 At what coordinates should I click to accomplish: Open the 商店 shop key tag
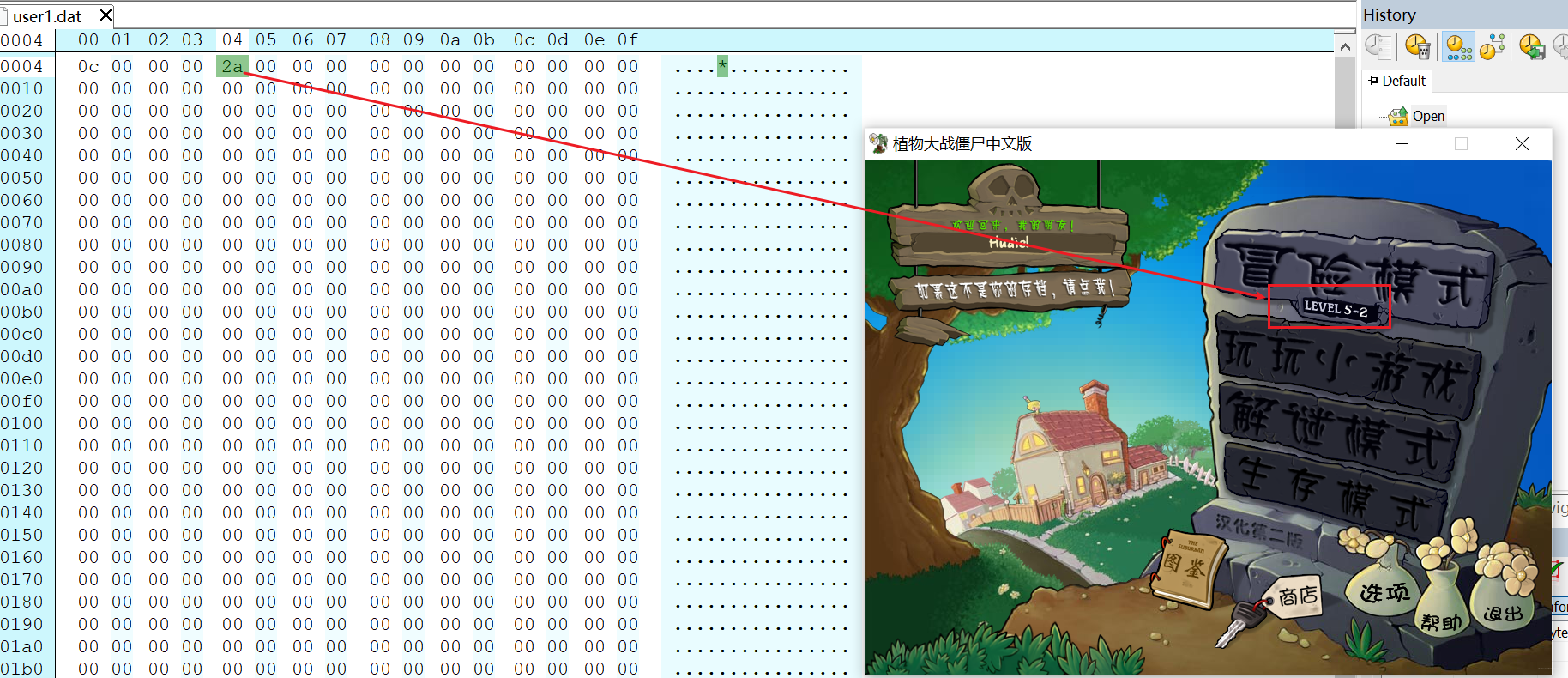coord(1297,596)
